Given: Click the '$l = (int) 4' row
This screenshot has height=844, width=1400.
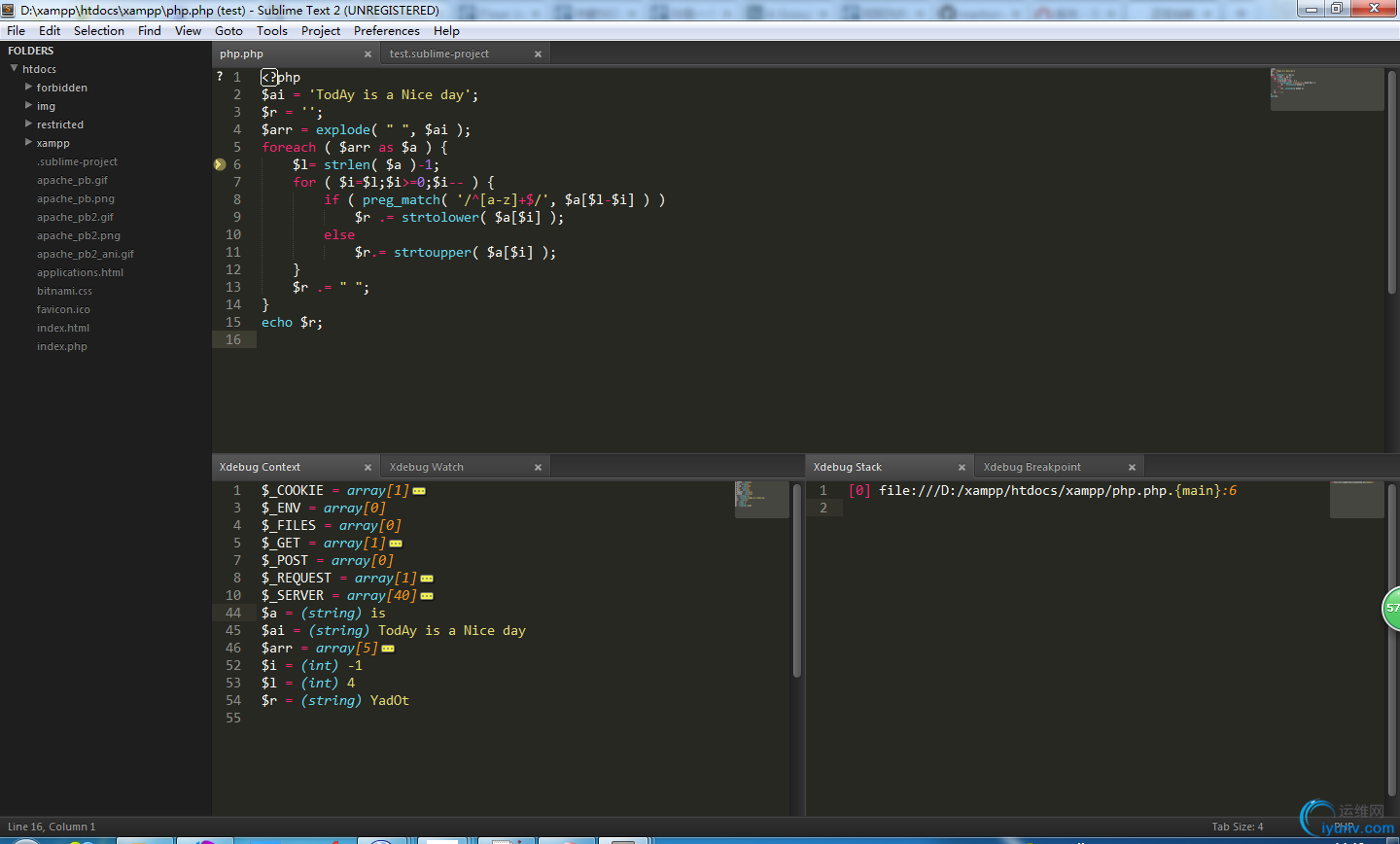Looking at the screenshot, I should coord(308,684).
